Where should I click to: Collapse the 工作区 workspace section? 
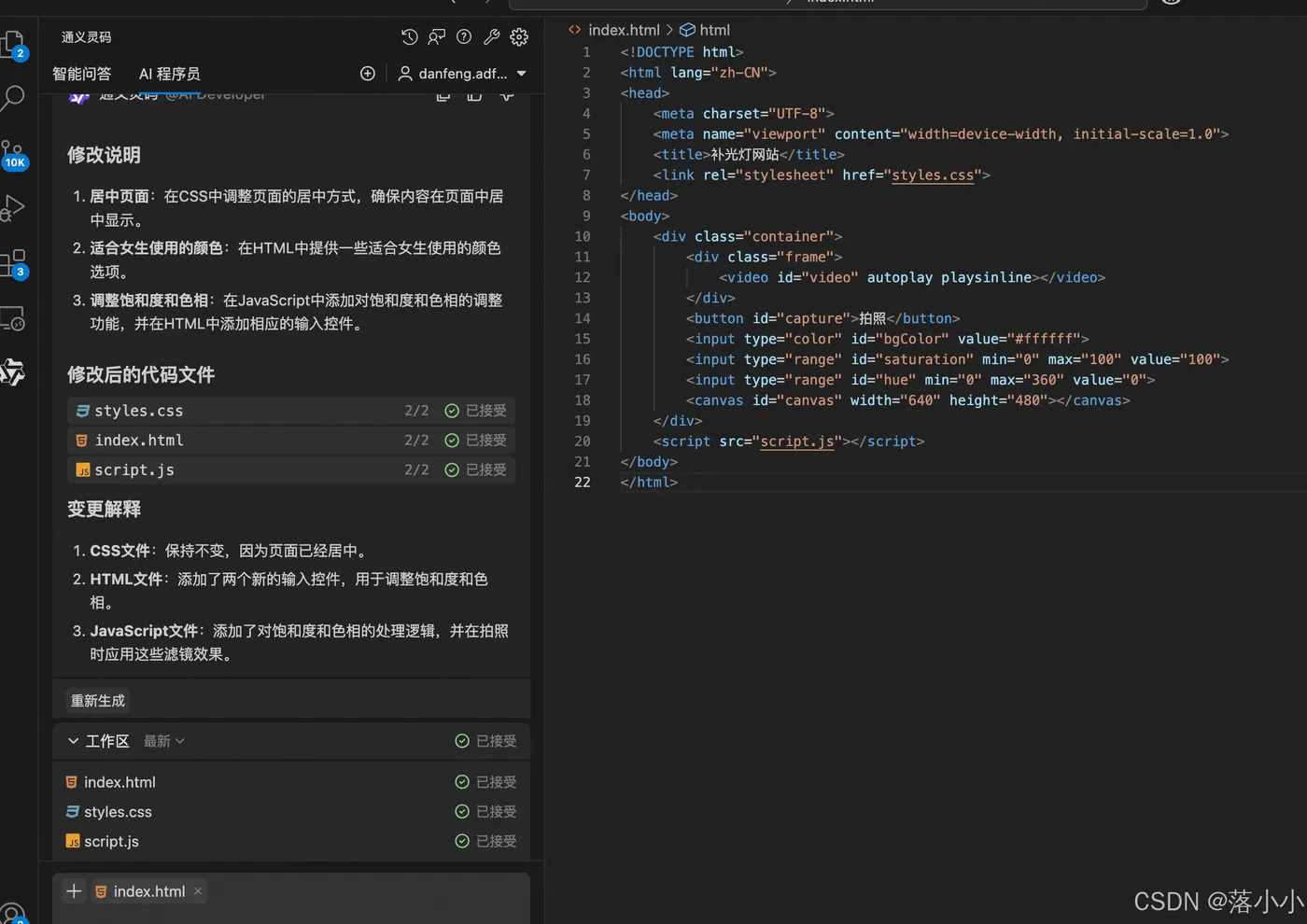(73, 741)
